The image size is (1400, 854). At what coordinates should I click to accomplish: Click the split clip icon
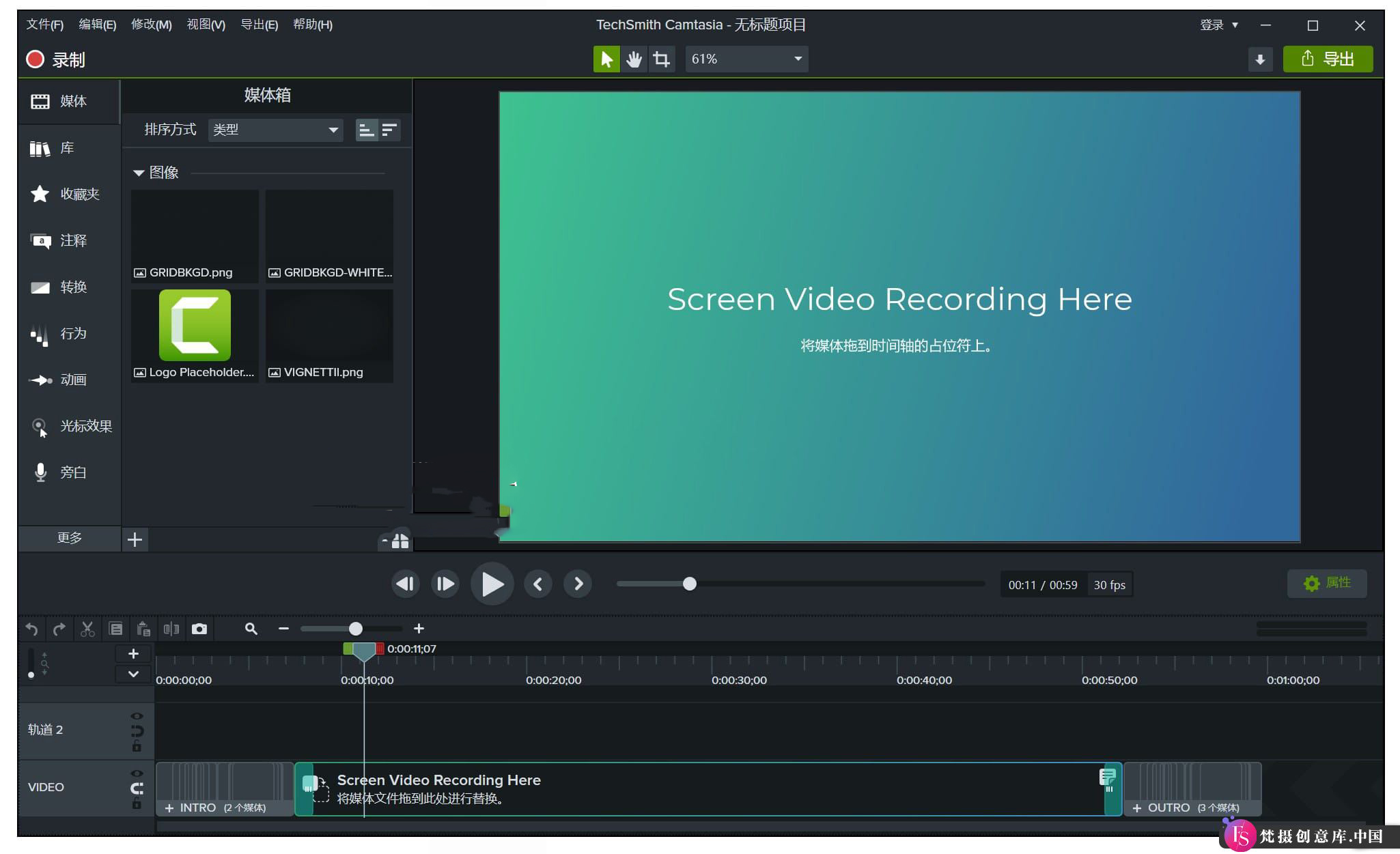[171, 629]
